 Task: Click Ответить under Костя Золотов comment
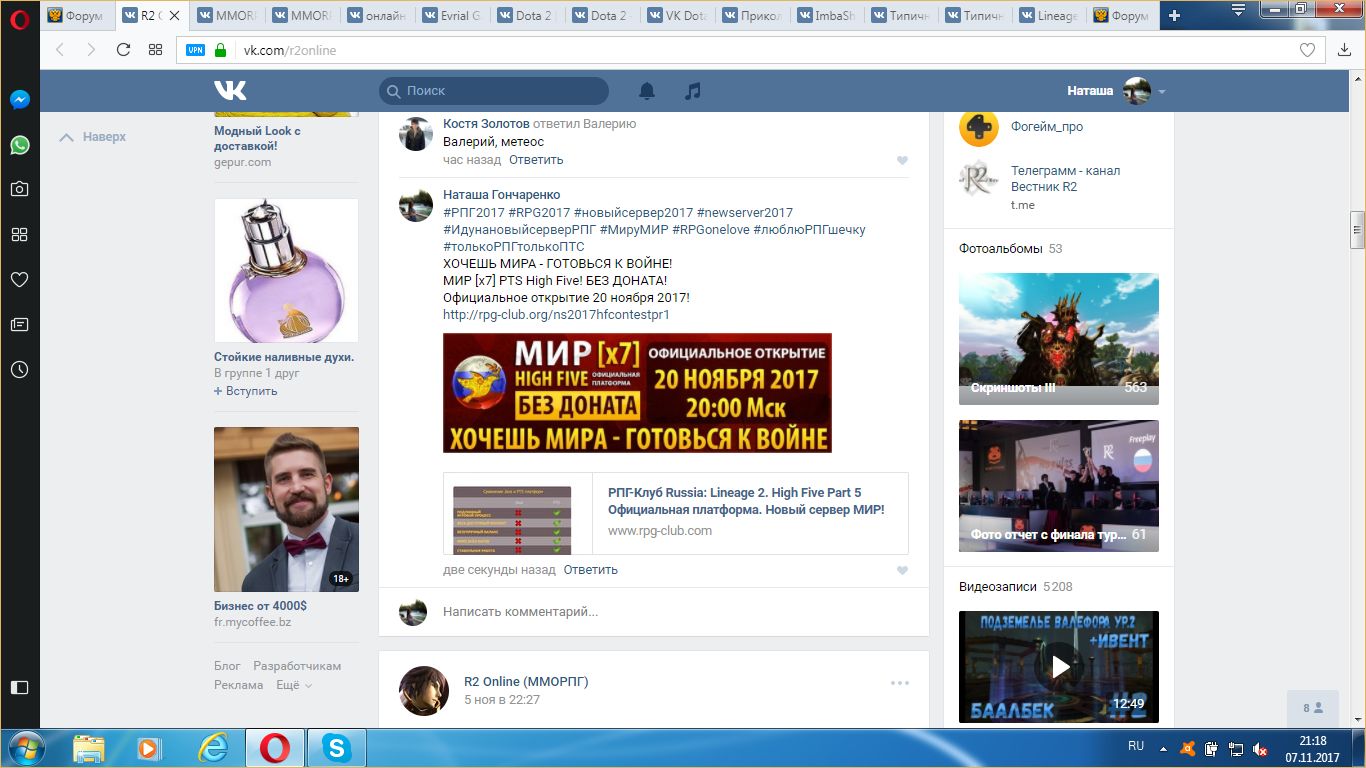pyautogui.click(x=536, y=160)
